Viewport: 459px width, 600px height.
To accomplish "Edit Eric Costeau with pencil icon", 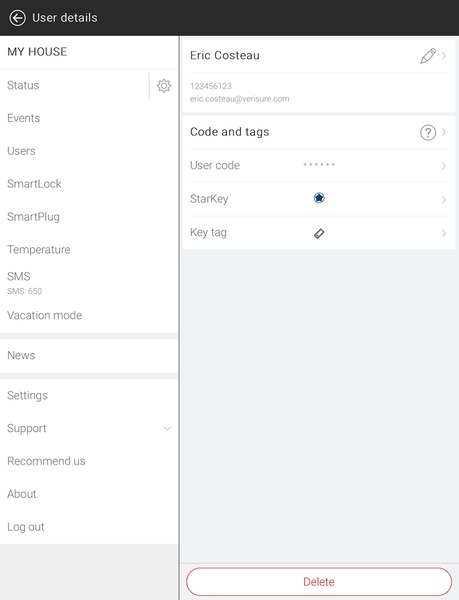I will point(428,56).
